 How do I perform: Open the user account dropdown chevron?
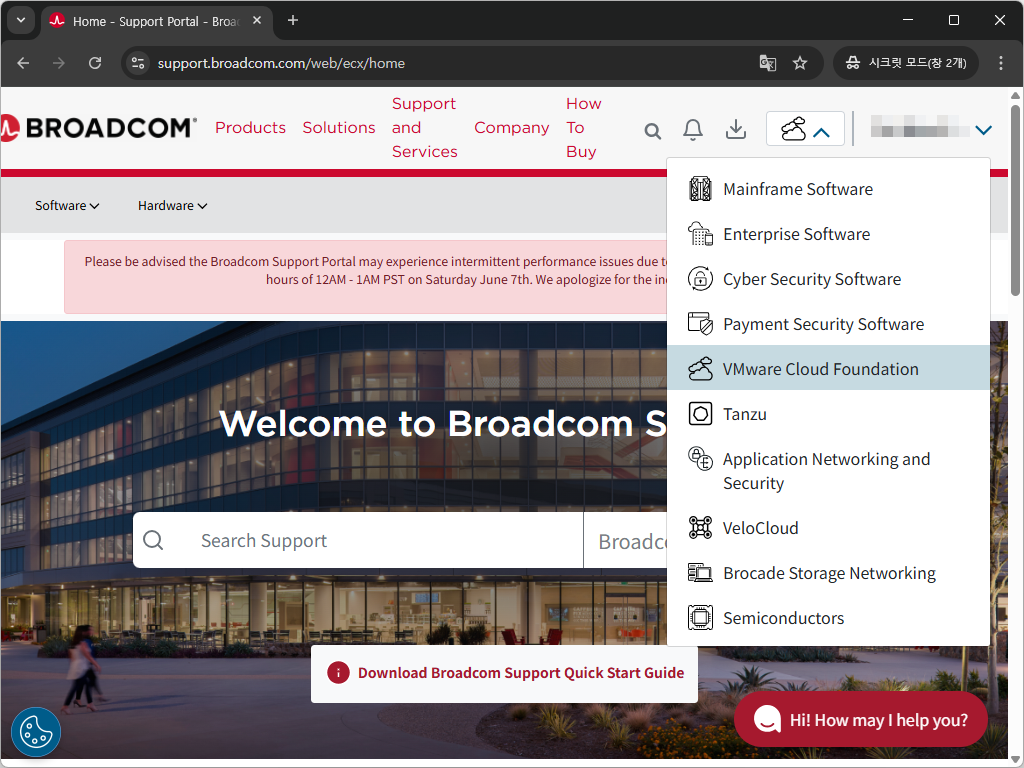[983, 130]
